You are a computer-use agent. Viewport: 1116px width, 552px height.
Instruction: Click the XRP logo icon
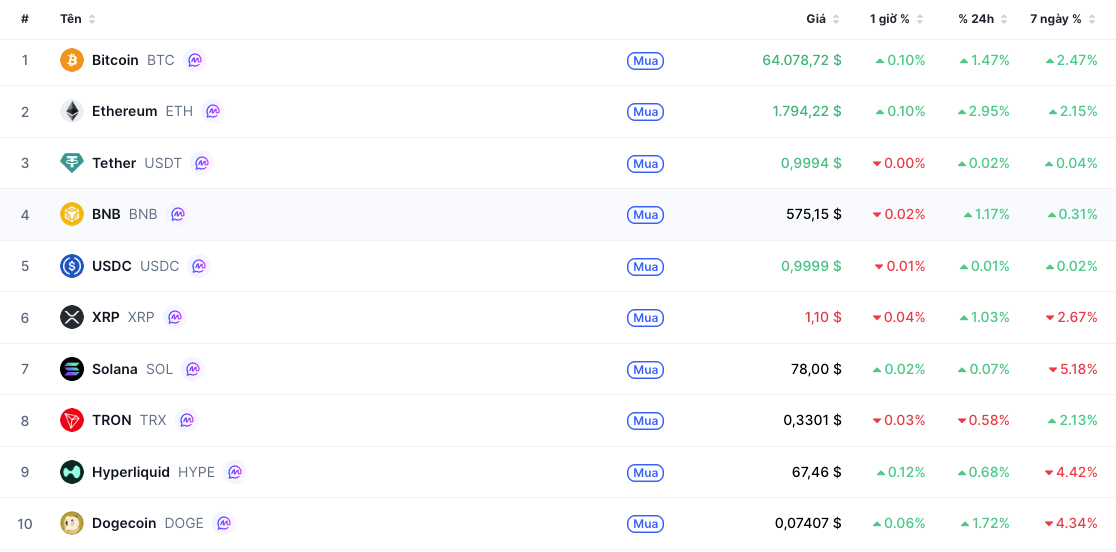72,317
